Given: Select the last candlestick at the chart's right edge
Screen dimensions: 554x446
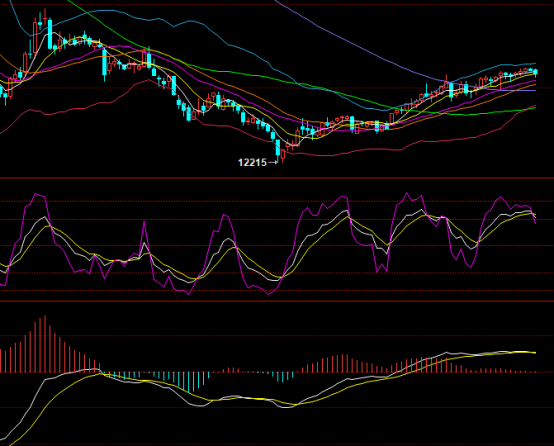Looking at the screenshot, I should [536, 72].
